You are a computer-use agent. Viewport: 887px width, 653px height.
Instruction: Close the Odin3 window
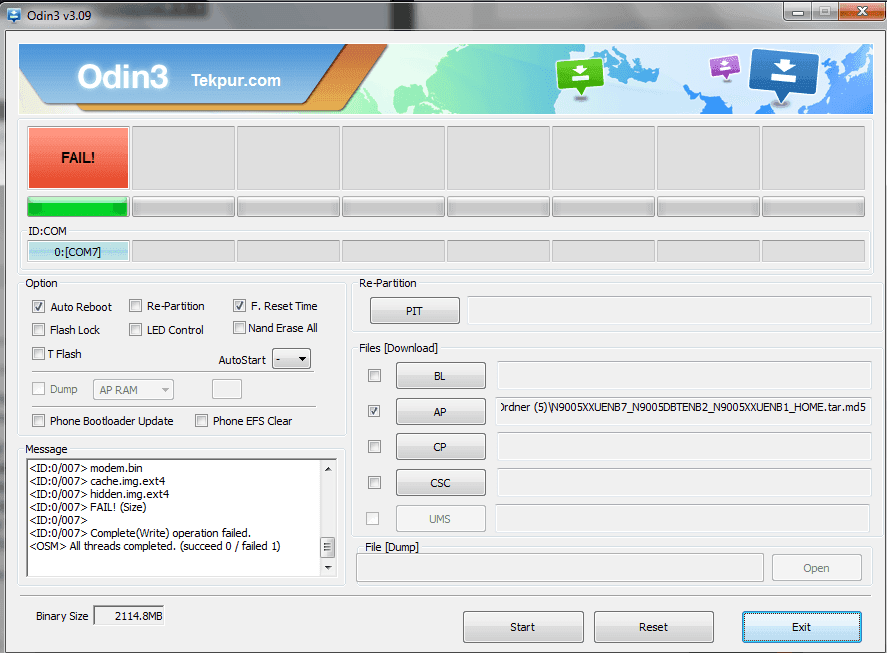tap(862, 11)
